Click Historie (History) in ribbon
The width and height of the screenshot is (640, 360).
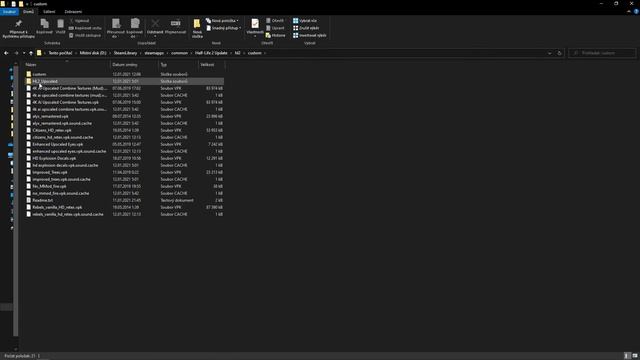click(276, 35)
